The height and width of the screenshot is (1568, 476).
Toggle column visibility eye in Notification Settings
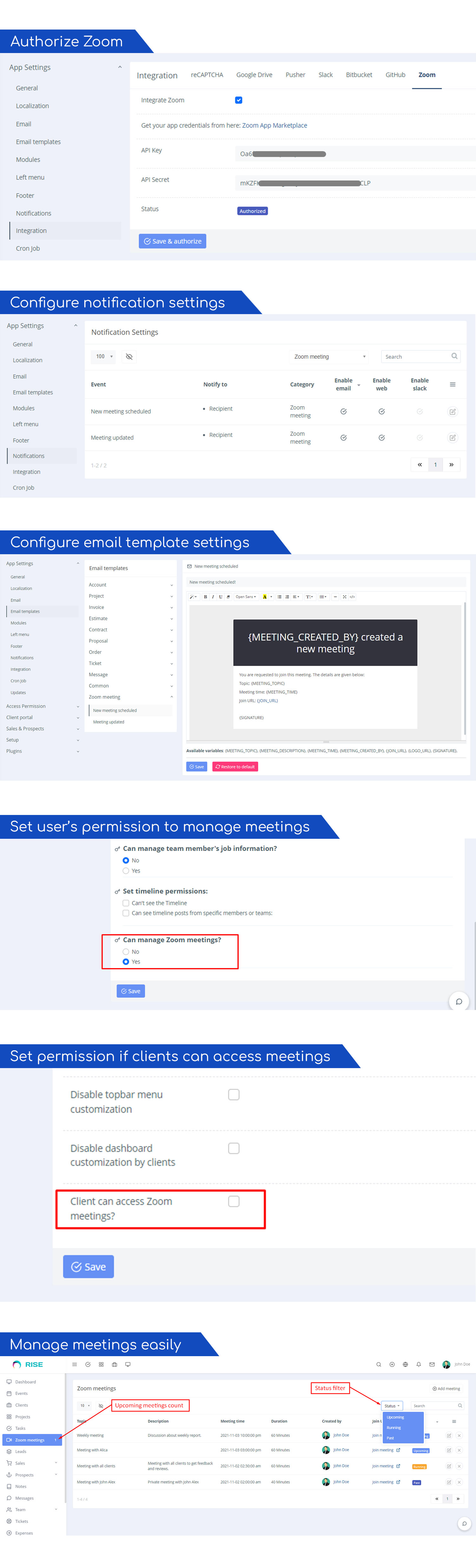129,357
